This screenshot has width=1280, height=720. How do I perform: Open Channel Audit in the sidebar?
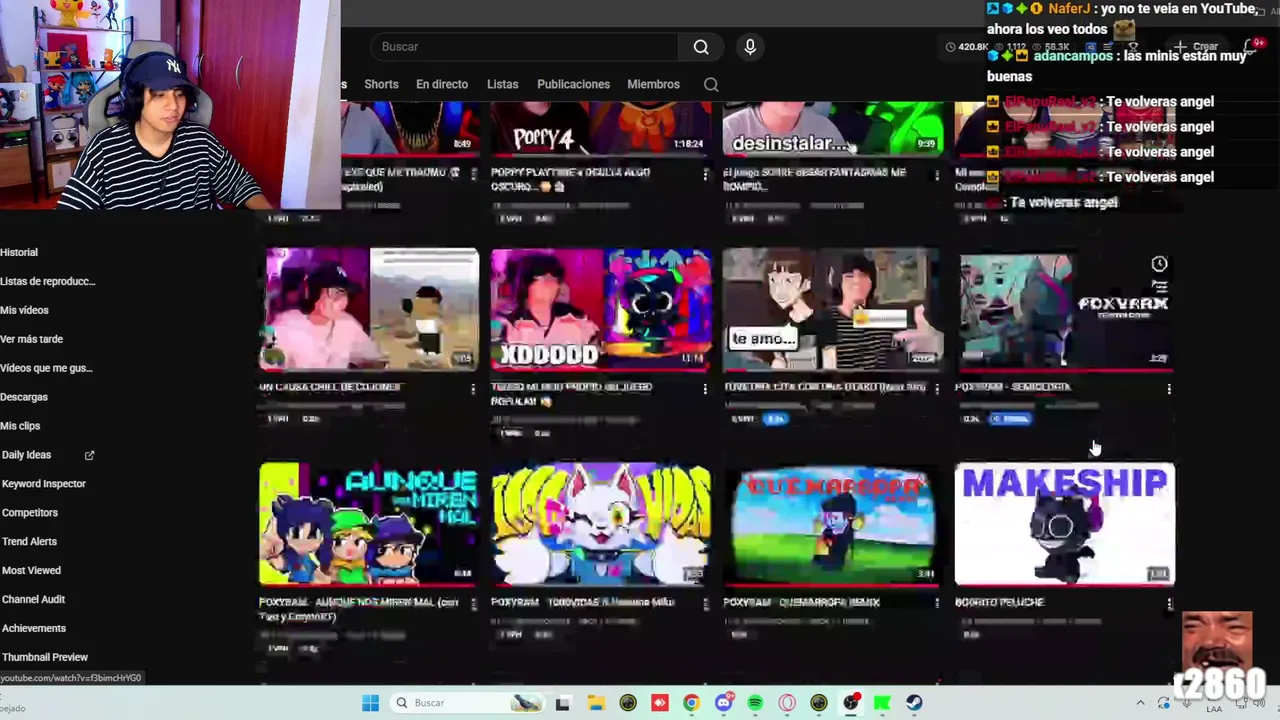click(33, 600)
